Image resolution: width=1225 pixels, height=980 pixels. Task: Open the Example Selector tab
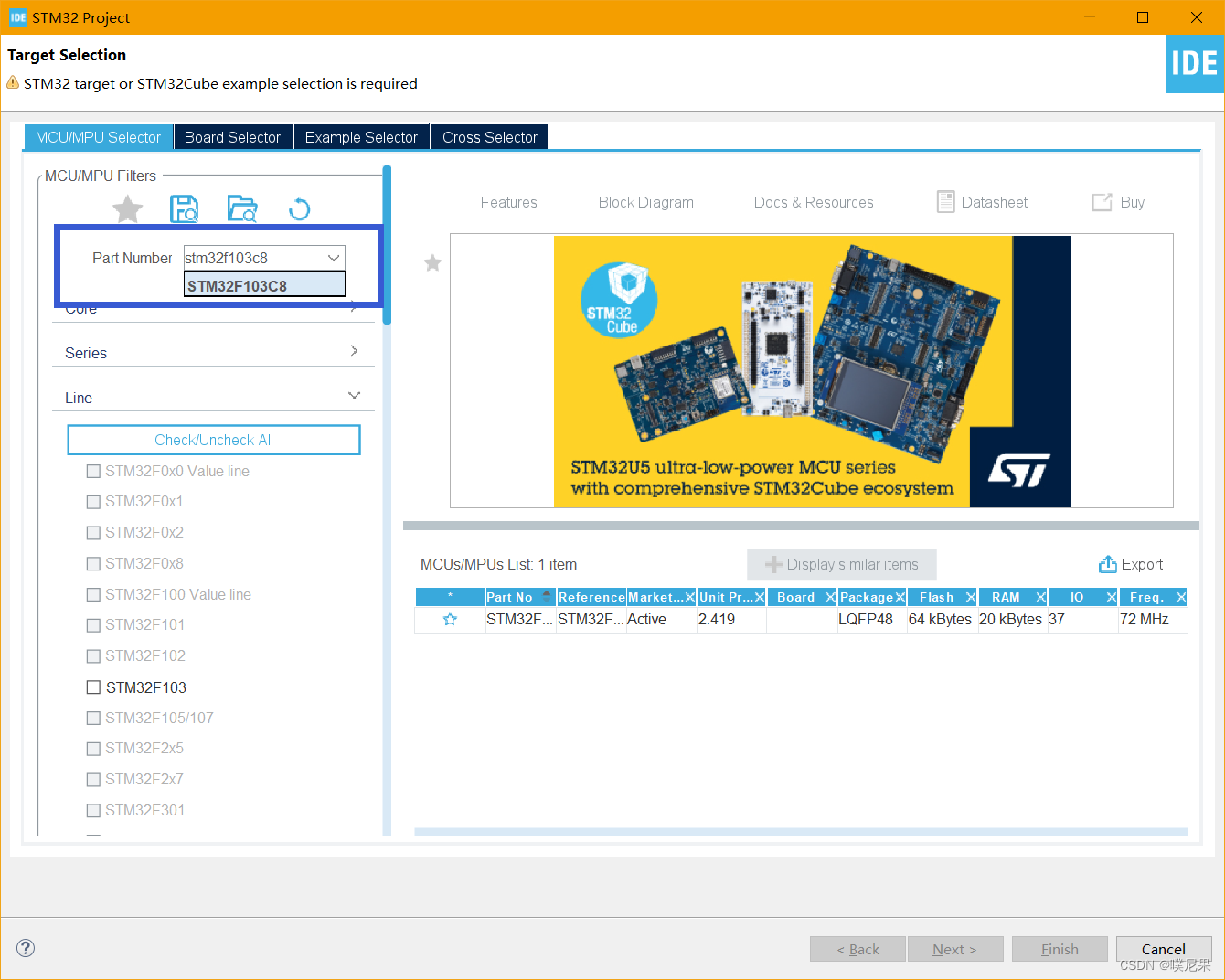(360, 136)
